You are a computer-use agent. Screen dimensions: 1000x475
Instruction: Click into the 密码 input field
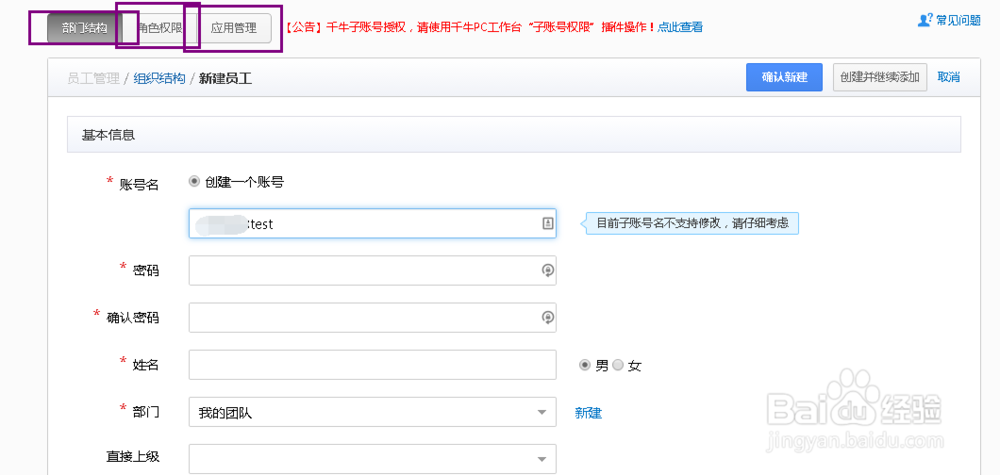click(x=362, y=270)
